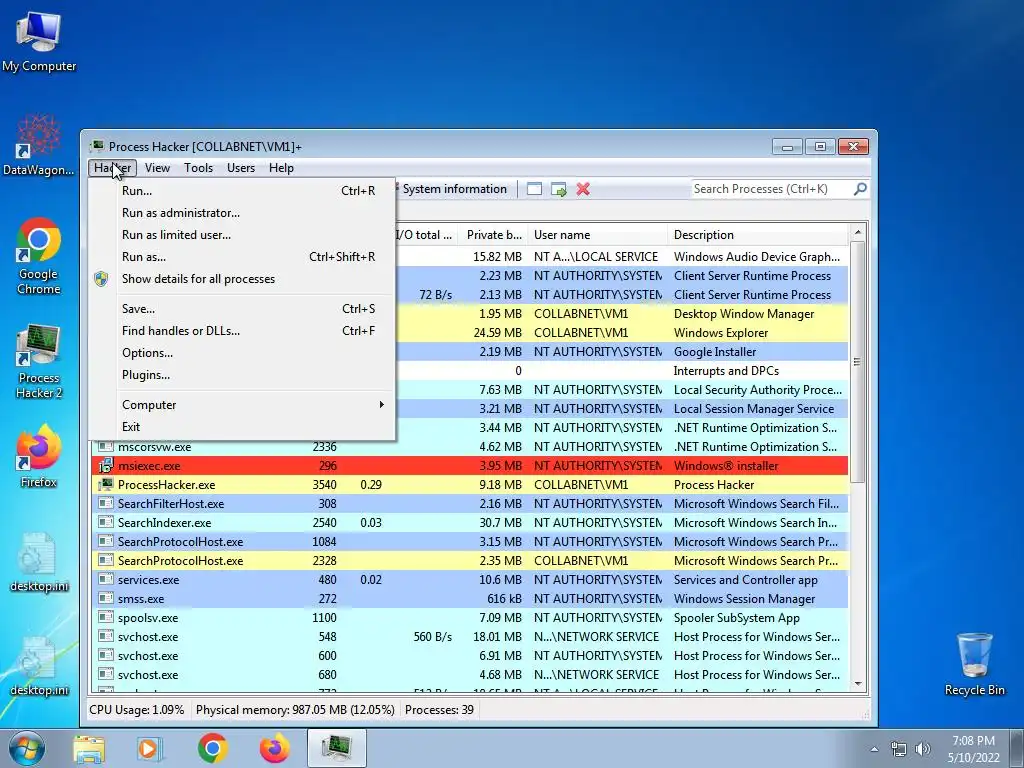Launch Chrome from the taskbar
Image resolution: width=1024 pixels, height=768 pixels.
[213, 748]
